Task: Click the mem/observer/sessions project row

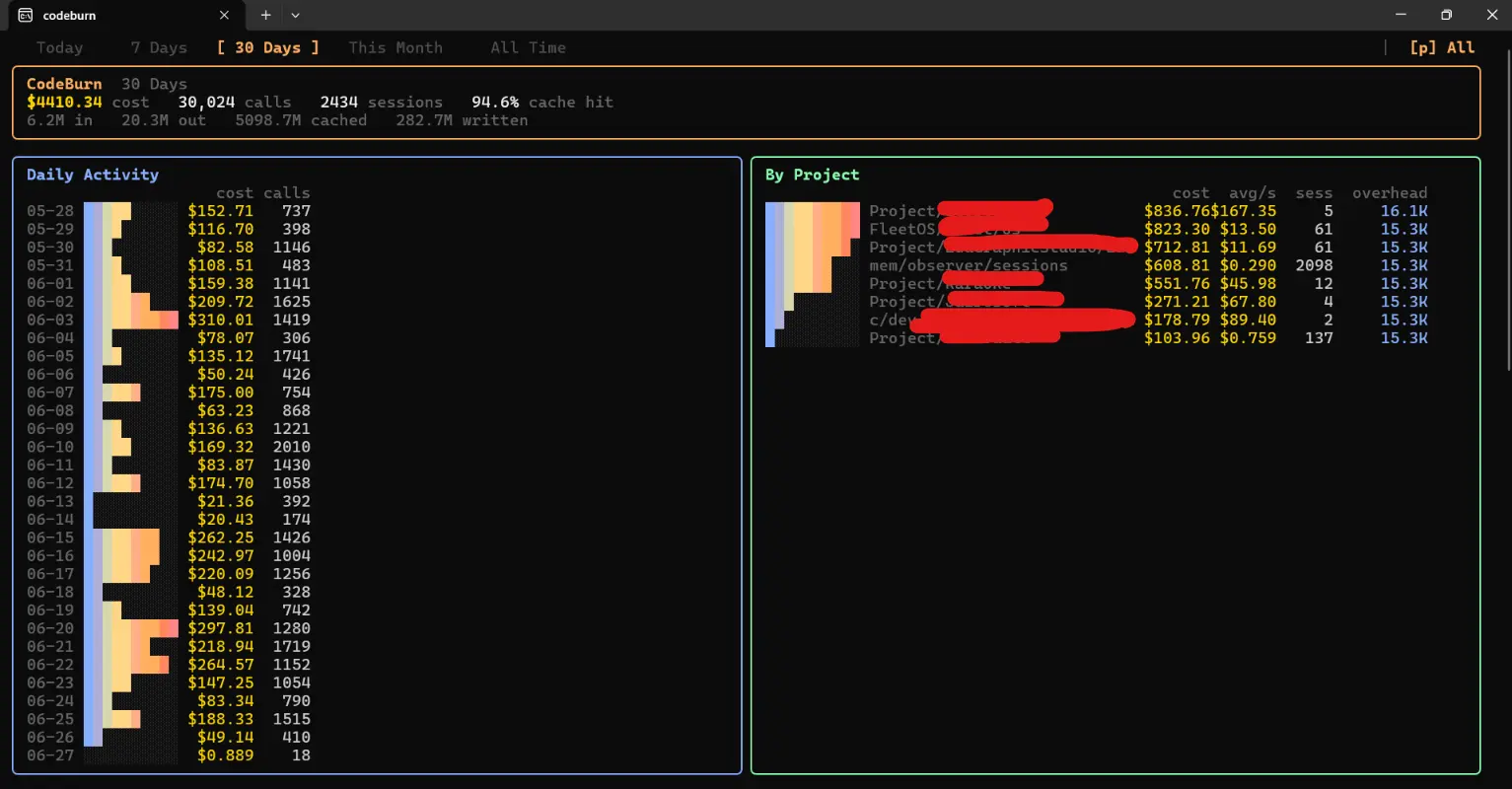Action: click(1096, 265)
